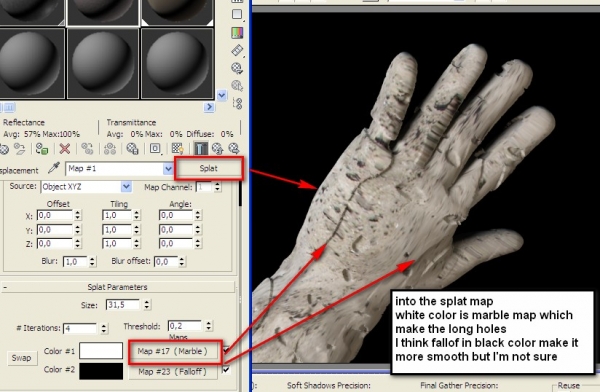The width and height of the screenshot is (600, 392).
Task: Toggle the Marble map checkbox
Action: pos(226,350)
